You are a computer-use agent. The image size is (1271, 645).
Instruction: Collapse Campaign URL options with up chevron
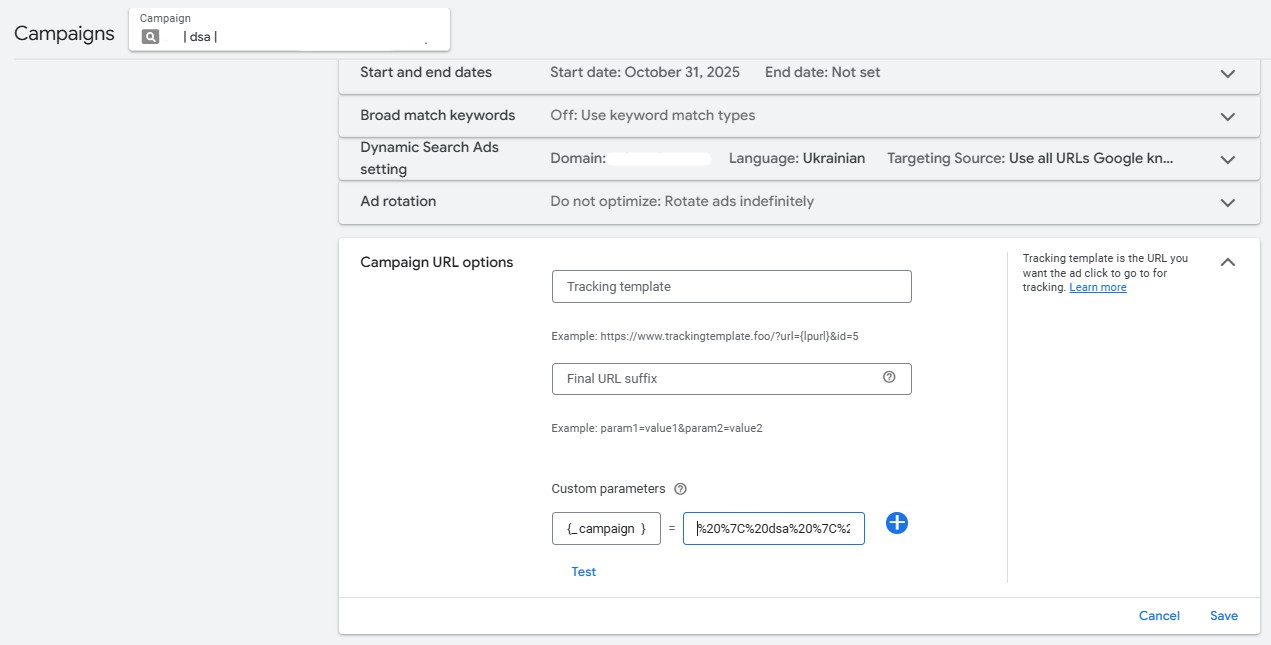pos(1228,262)
